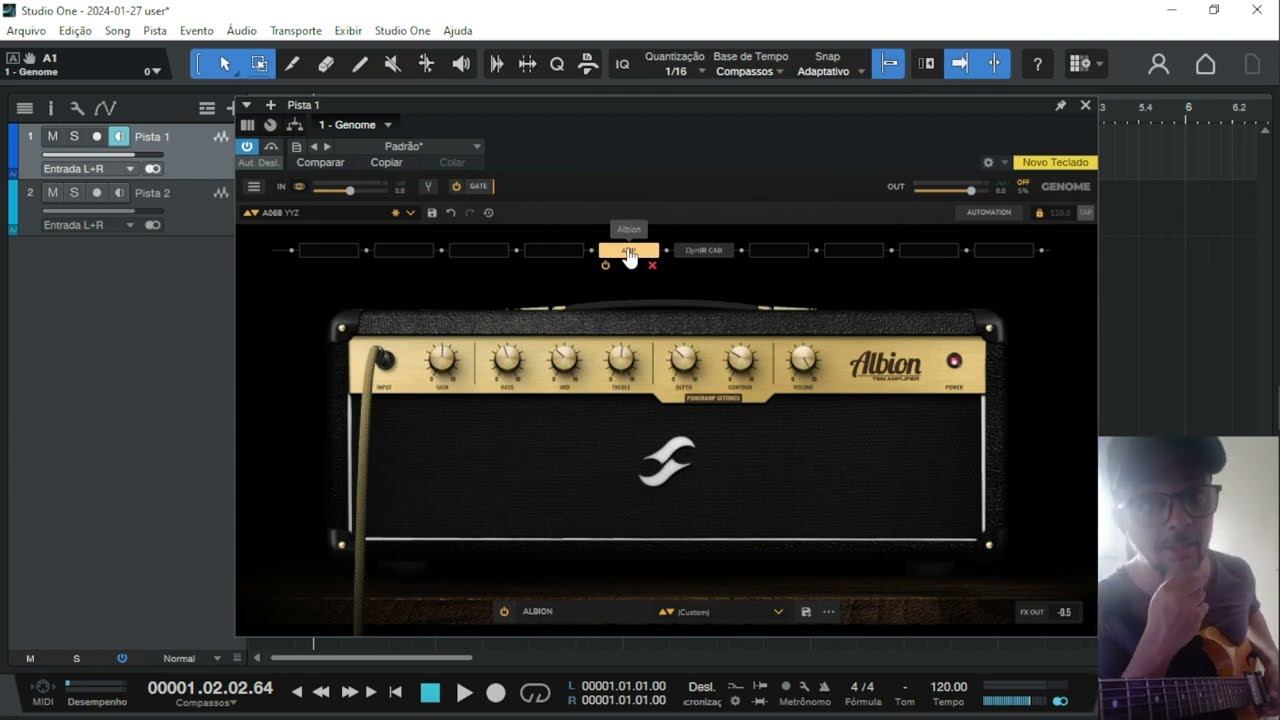Image resolution: width=1280 pixels, height=720 pixels.
Task: Open Pista 1 Entrada L+R input dropdown
Action: [x=88, y=169]
